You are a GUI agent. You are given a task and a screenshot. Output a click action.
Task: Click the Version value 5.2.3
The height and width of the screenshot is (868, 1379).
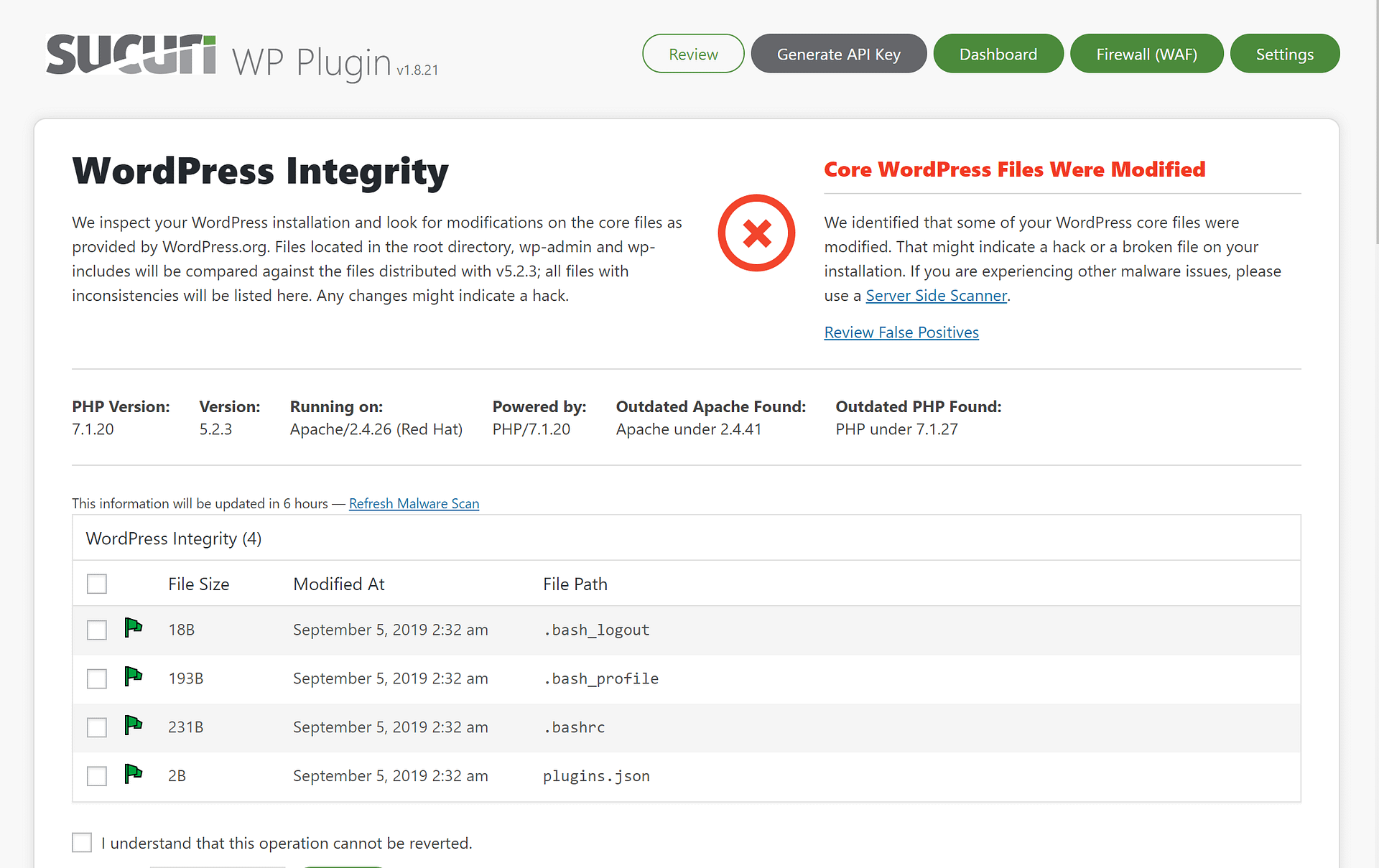(x=215, y=429)
